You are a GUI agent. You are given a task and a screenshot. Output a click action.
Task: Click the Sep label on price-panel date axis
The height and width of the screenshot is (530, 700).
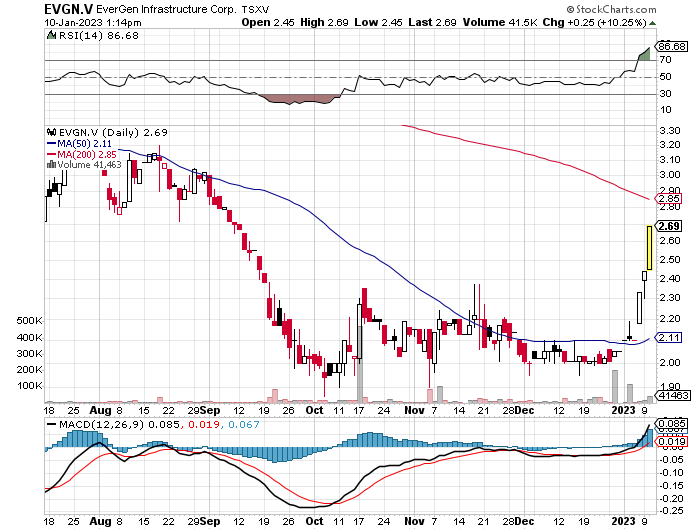(x=210, y=410)
